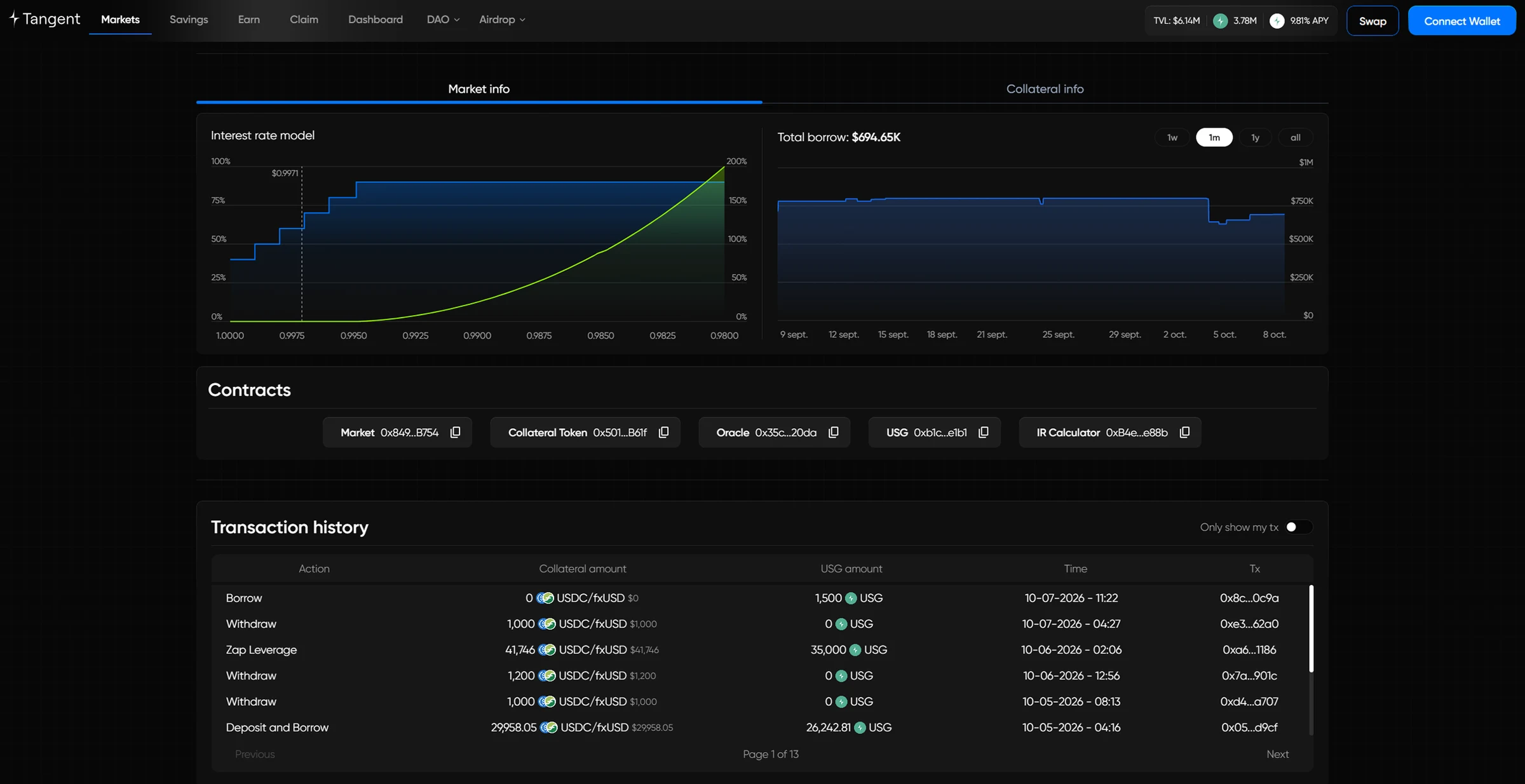
Task: Open transaction 0x05...d9cf
Action: [x=1249, y=727]
